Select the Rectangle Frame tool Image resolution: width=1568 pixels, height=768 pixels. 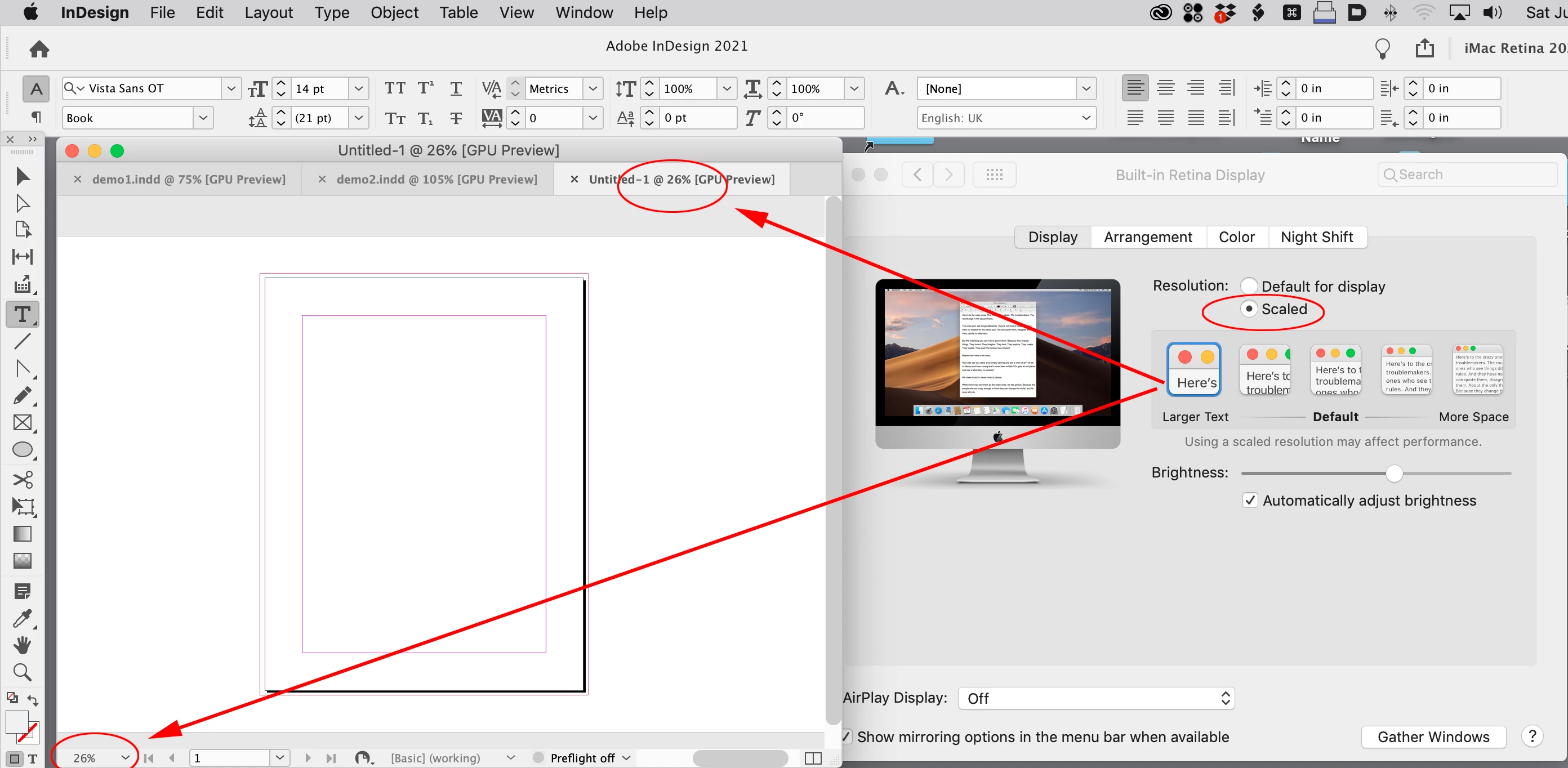coord(23,422)
